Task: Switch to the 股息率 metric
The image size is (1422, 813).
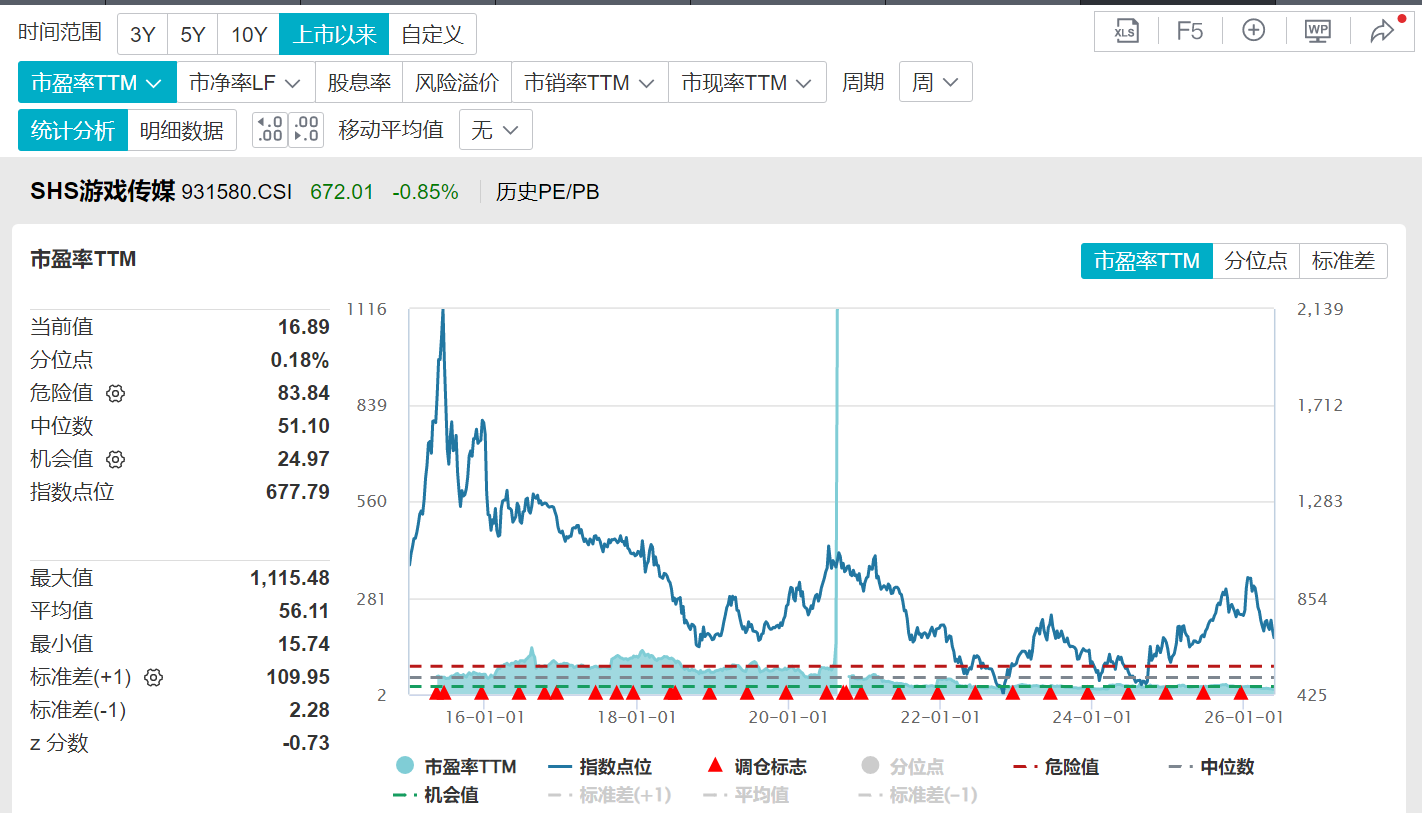Action: (x=359, y=82)
